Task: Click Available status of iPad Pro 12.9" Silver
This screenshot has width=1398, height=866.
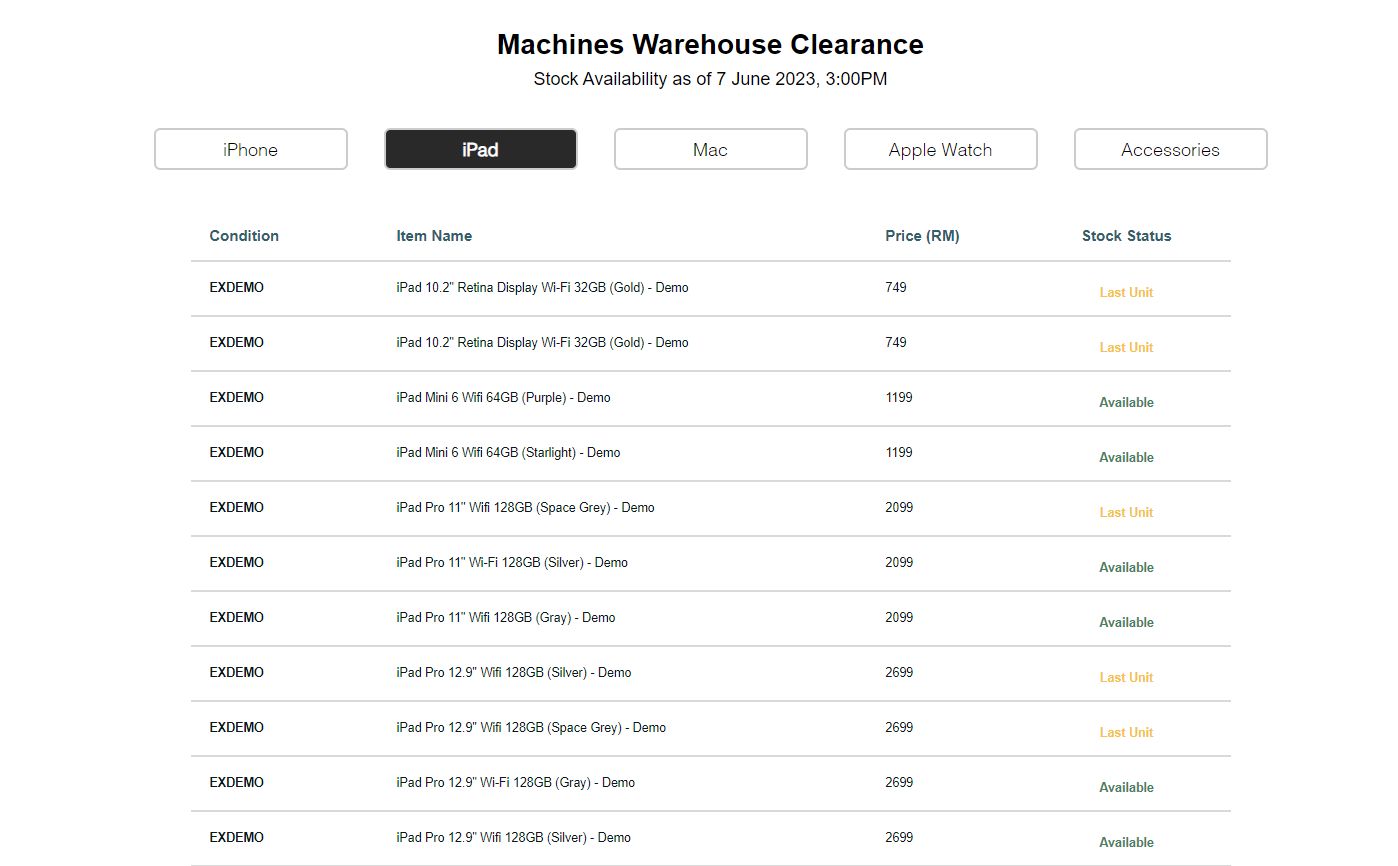Action: pyautogui.click(x=1126, y=842)
